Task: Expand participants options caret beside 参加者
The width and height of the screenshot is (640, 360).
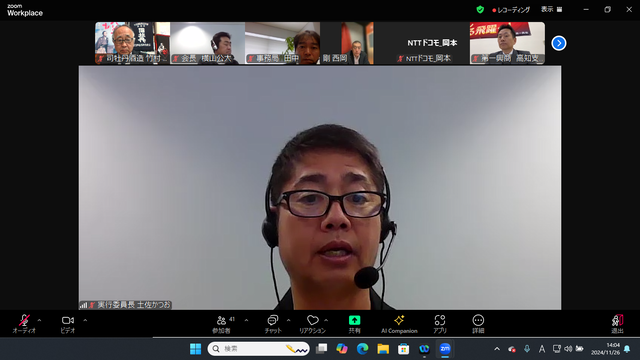Action: tap(247, 320)
